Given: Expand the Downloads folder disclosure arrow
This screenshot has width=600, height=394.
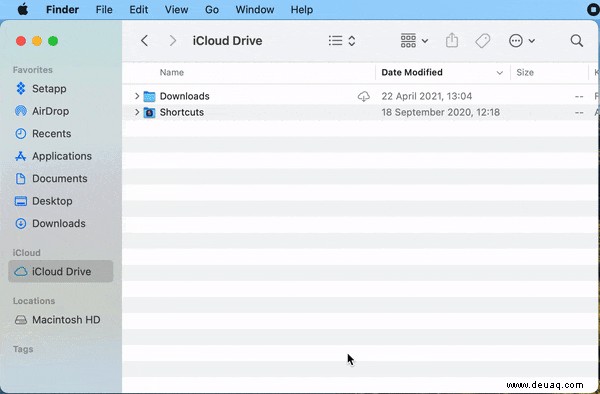Looking at the screenshot, I should coord(137,96).
